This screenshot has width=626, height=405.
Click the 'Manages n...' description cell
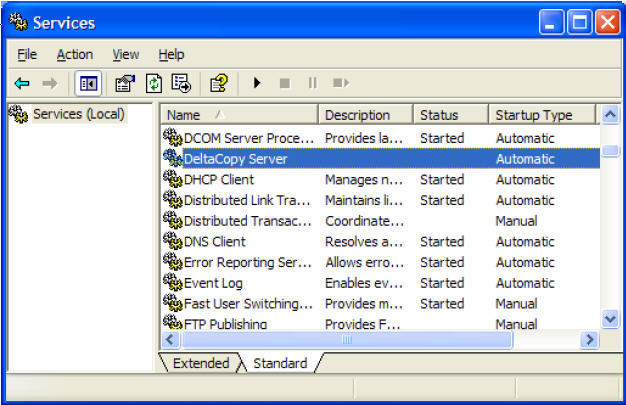[364, 180]
